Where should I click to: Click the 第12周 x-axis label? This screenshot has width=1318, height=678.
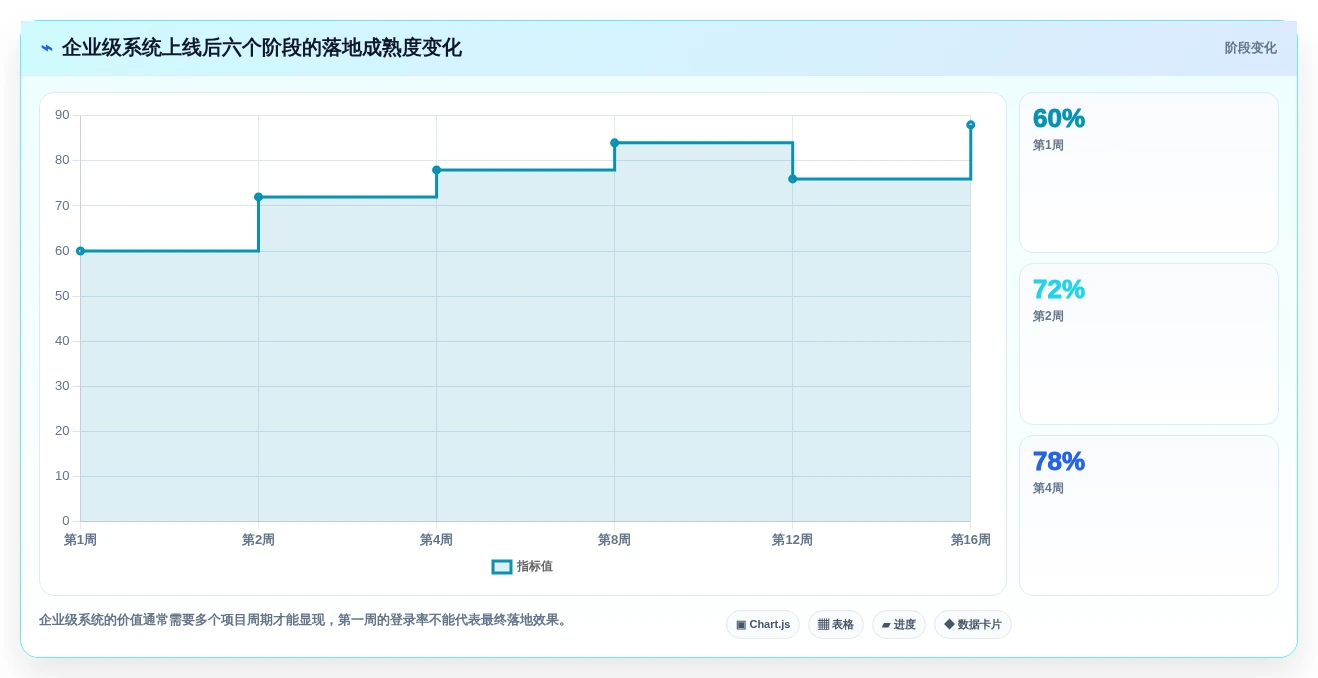click(792, 540)
